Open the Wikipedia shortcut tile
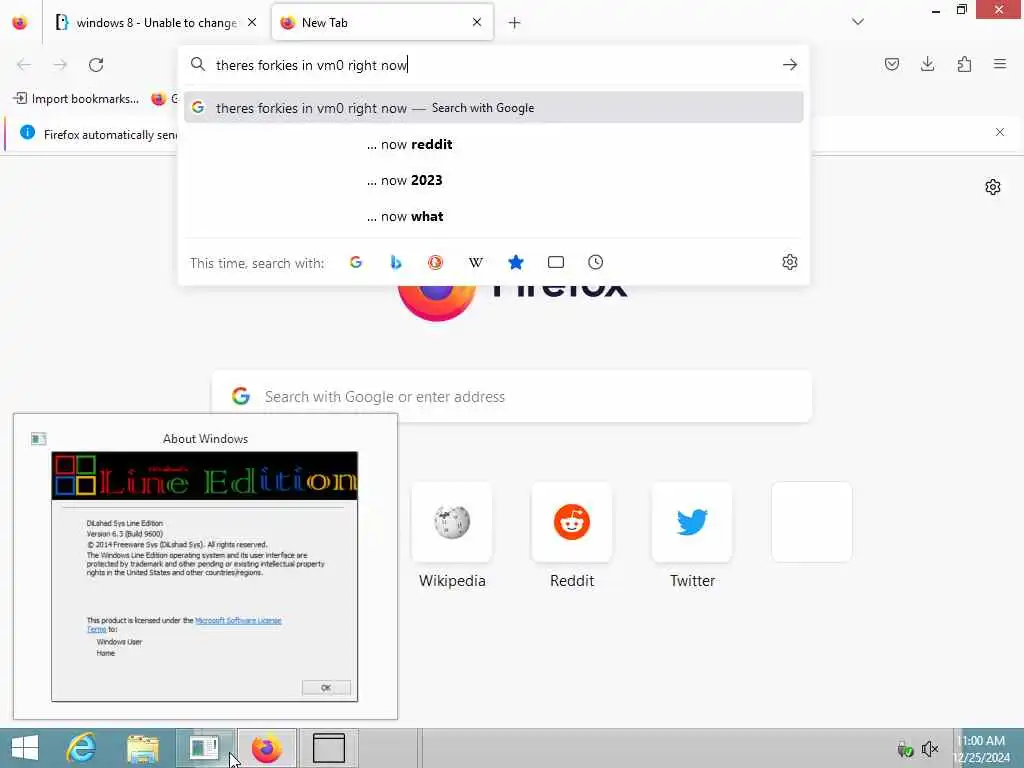 [452, 522]
